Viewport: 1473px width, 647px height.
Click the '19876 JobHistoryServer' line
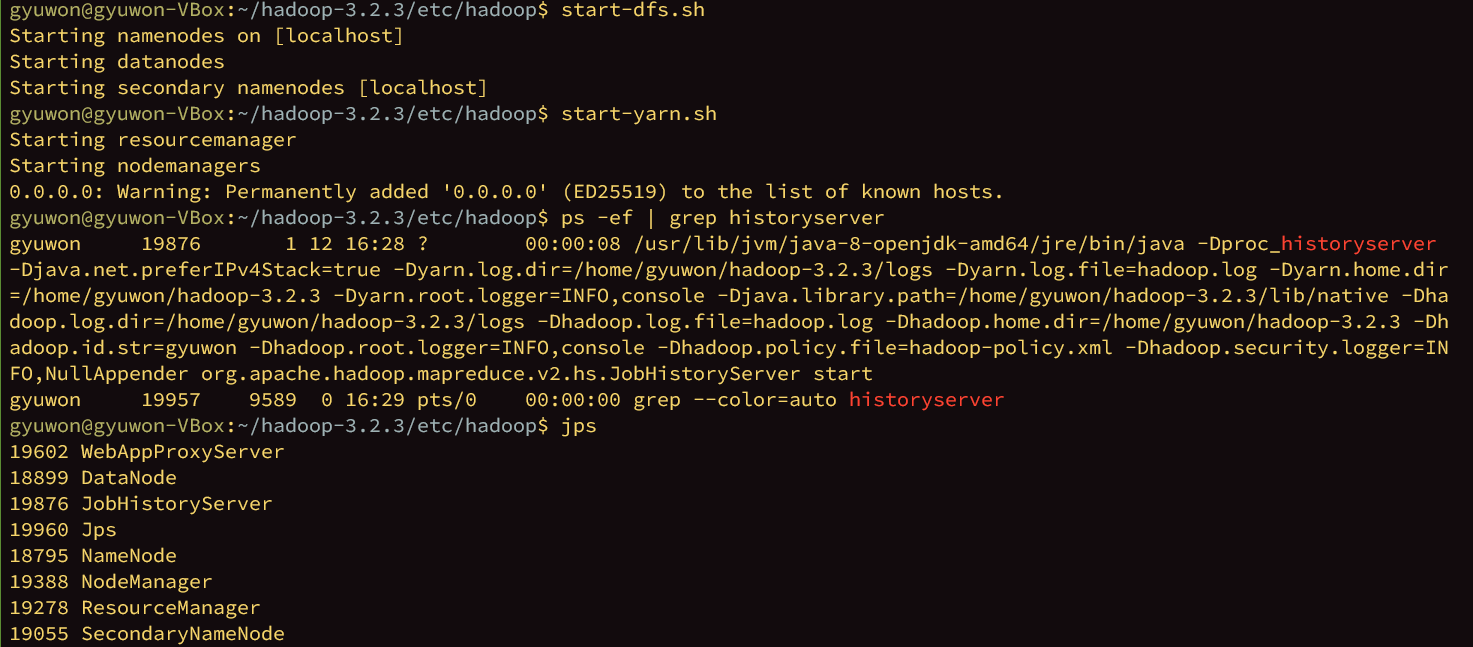141,504
